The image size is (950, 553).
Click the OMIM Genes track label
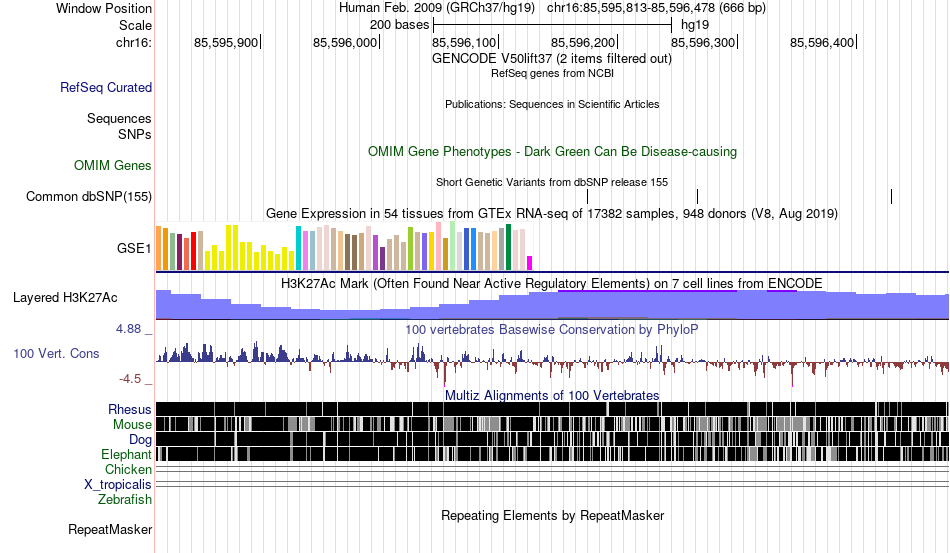point(112,165)
